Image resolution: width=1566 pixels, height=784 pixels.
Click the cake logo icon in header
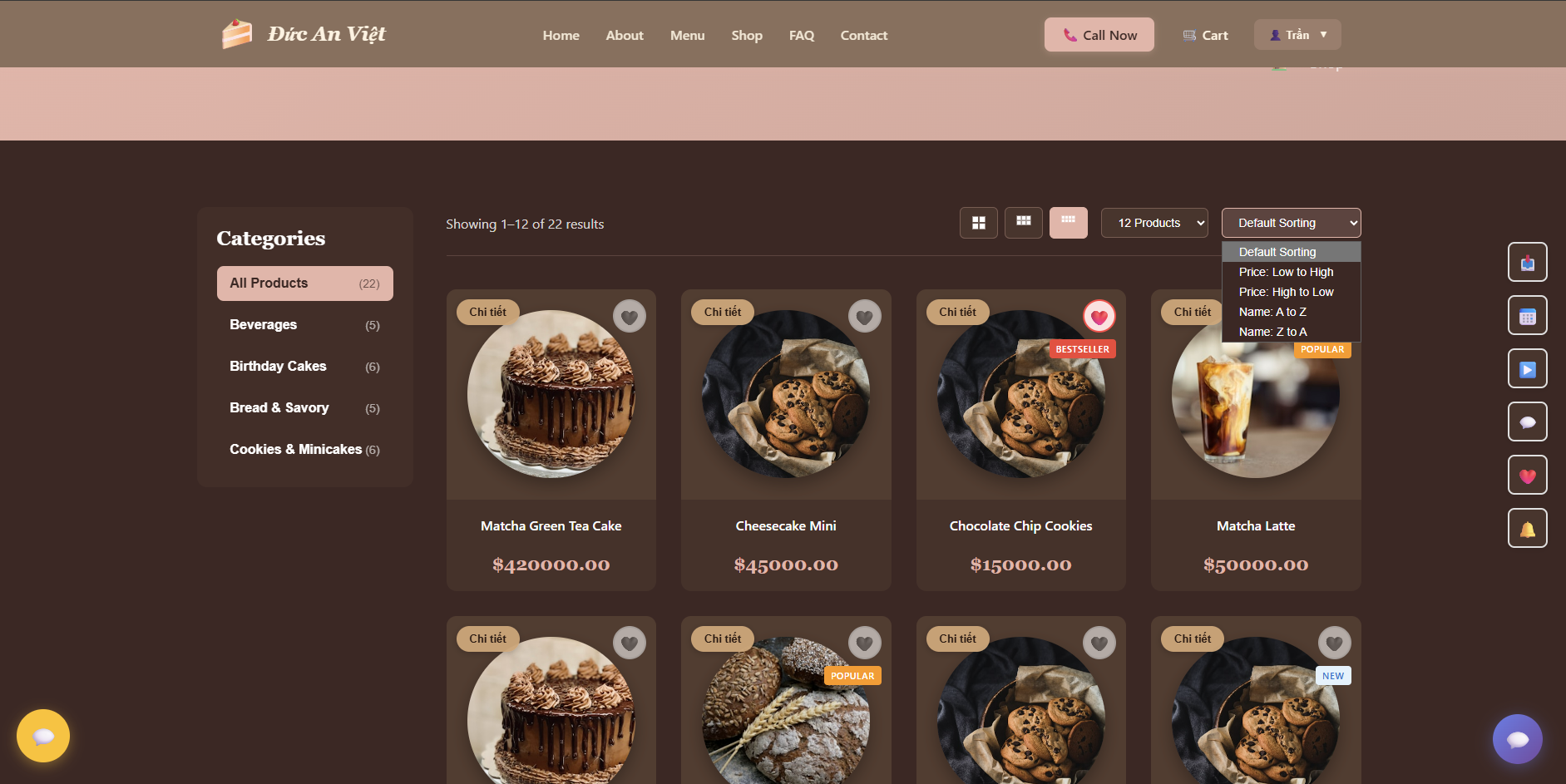point(237,34)
